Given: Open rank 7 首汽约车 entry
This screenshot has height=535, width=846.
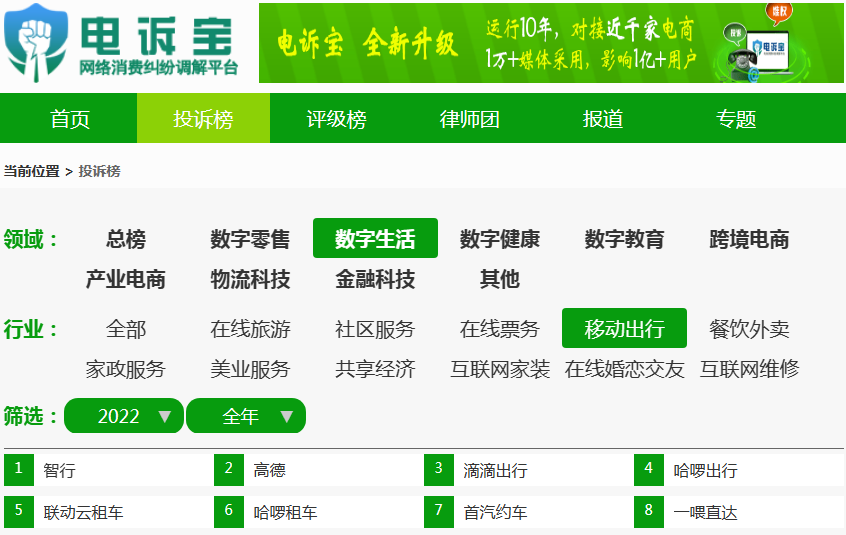Looking at the screenshot, I should tap(528, 511).
